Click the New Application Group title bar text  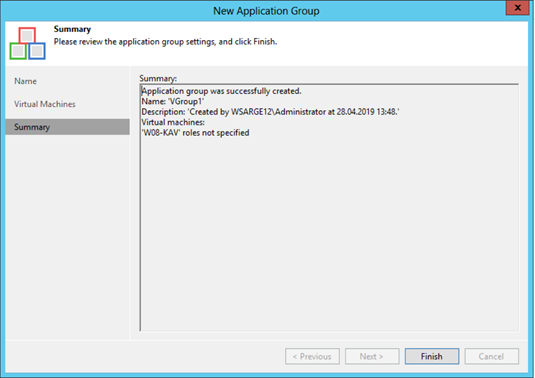[x=266, y=11]
